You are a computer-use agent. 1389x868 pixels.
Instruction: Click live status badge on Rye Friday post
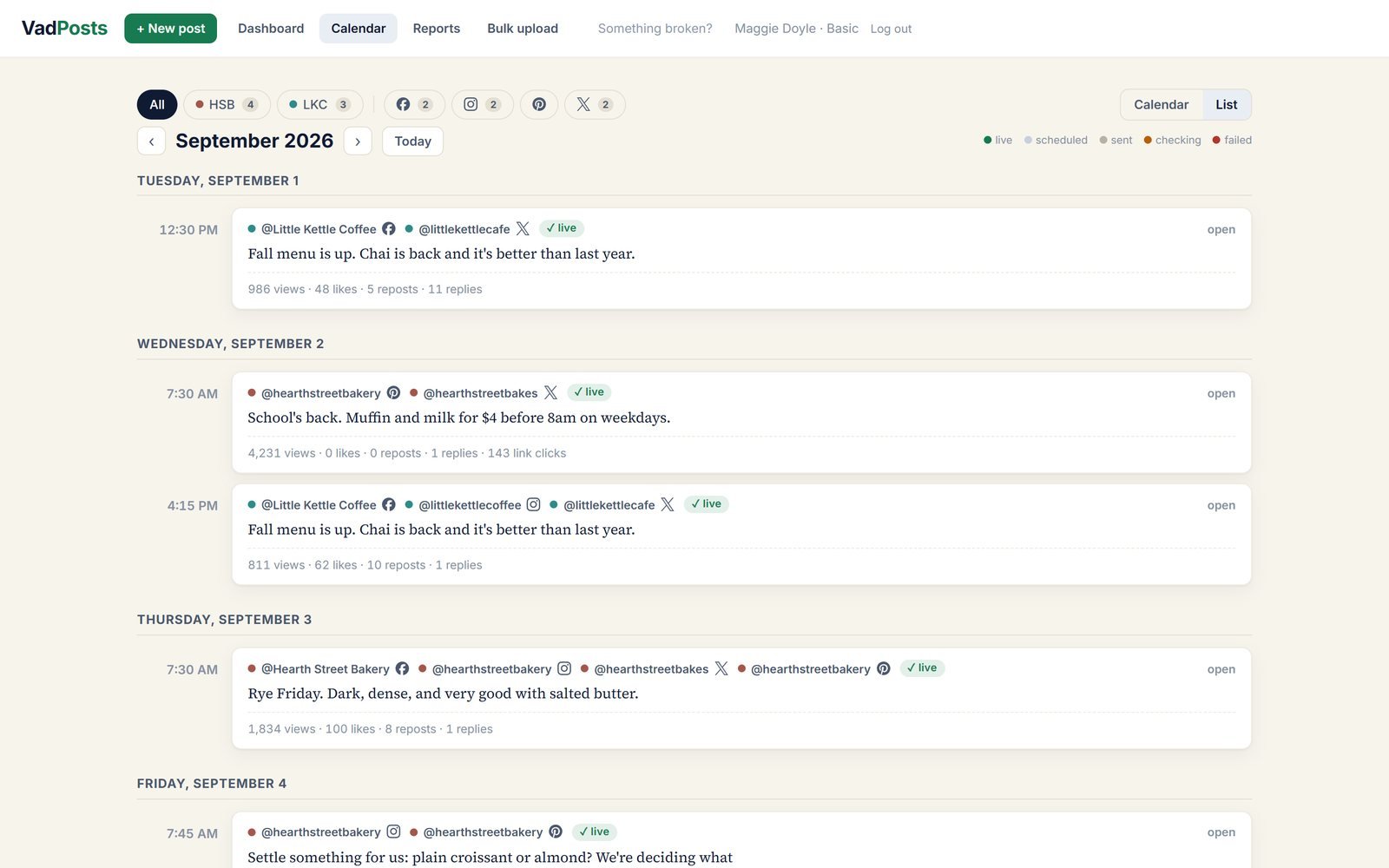pos(922,668)
